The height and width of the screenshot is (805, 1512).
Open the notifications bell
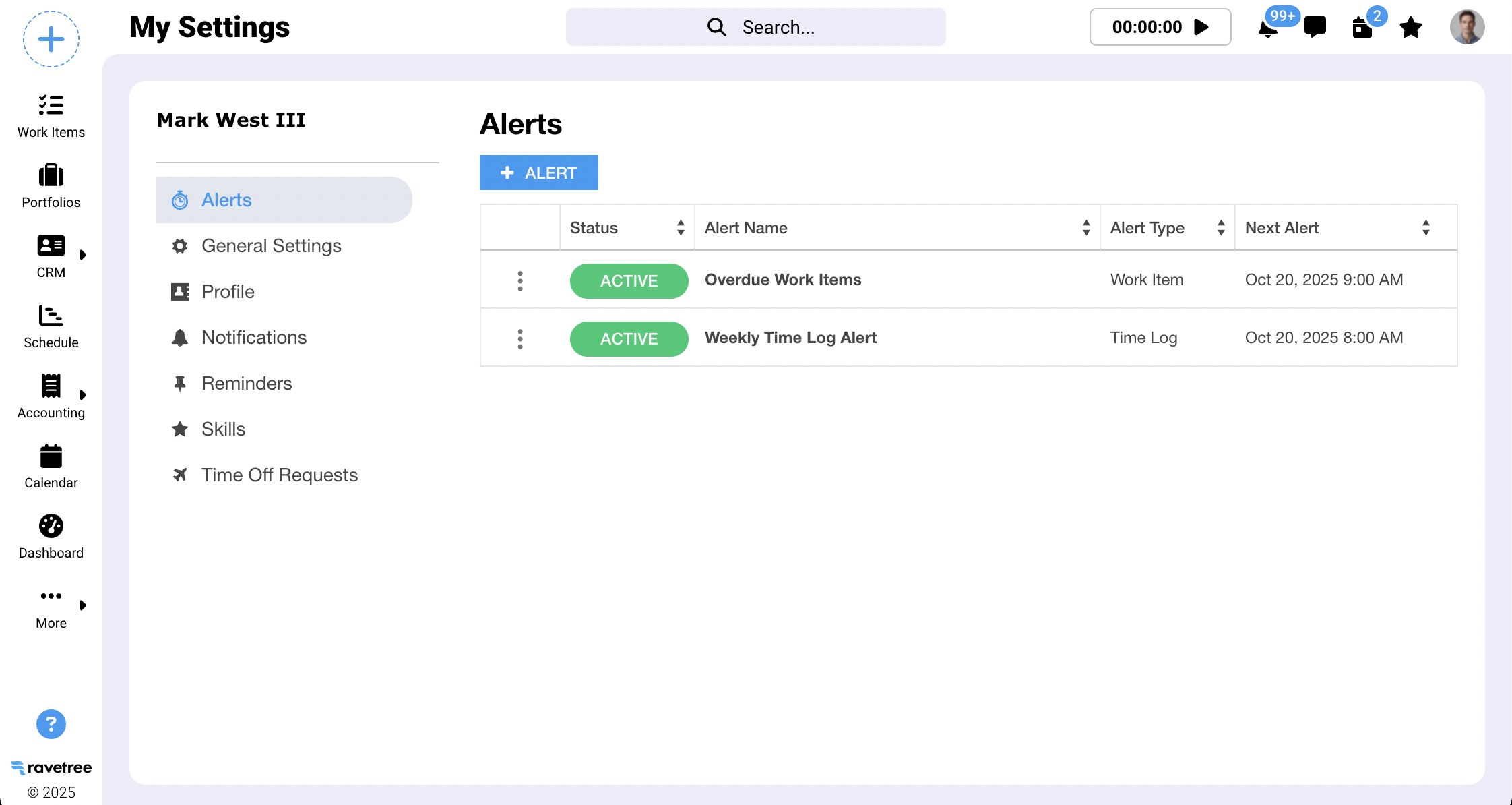pyautogui.click(x=1267, y=28)
